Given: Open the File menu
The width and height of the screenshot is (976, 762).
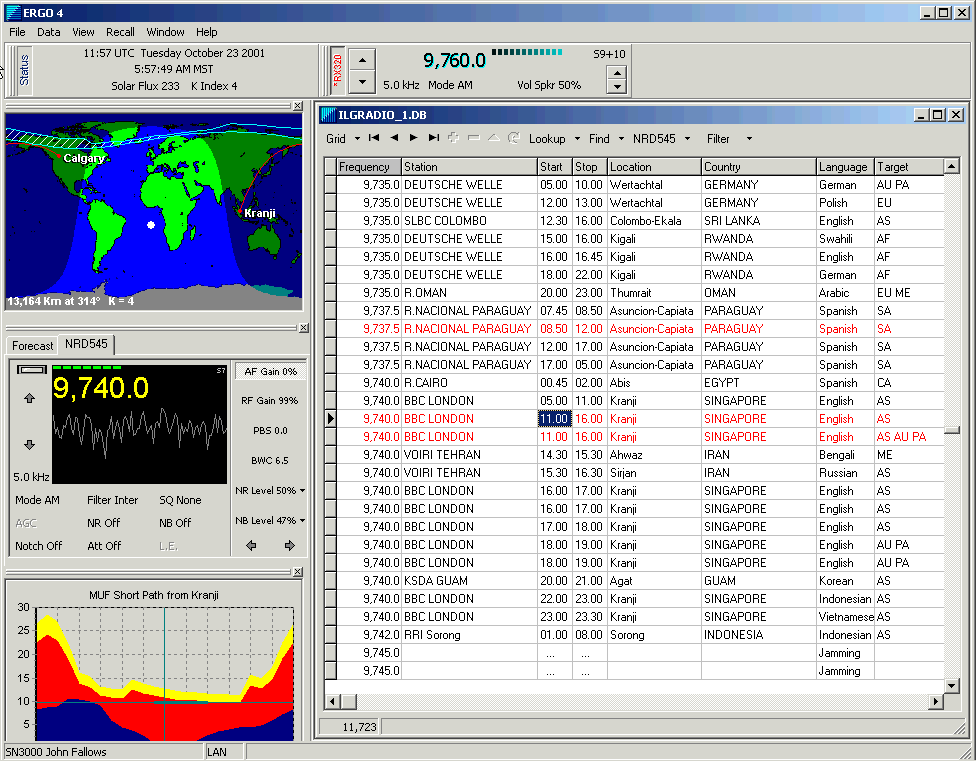Looking at the screenshot, I should (x=17, y=32).
